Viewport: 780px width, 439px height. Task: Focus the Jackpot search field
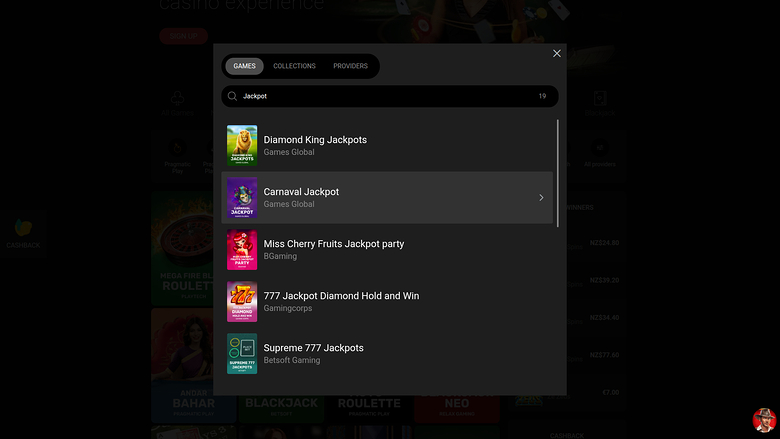pyautogui.click(x=390, y=96)
